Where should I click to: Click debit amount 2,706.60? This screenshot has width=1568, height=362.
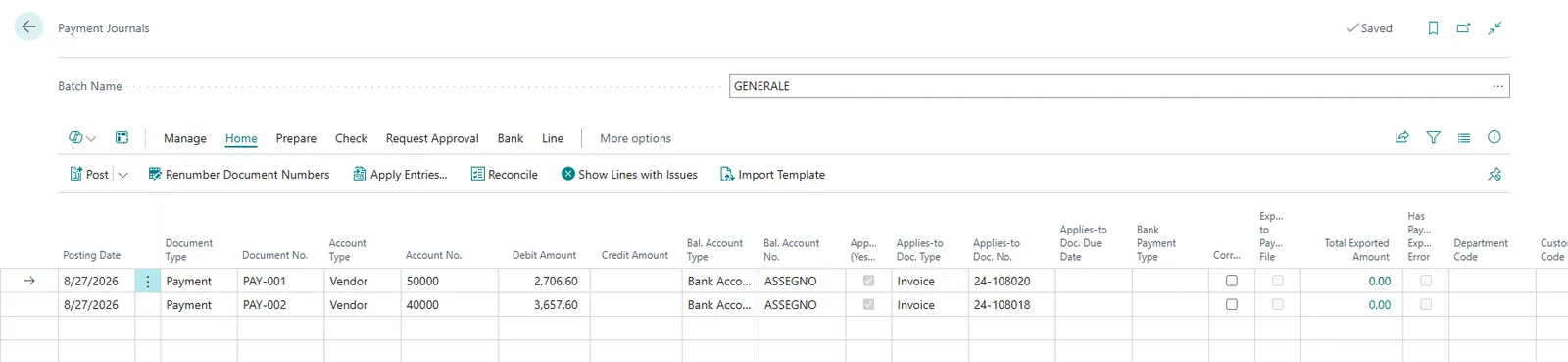pyautogui.click(x=544, y=281)
